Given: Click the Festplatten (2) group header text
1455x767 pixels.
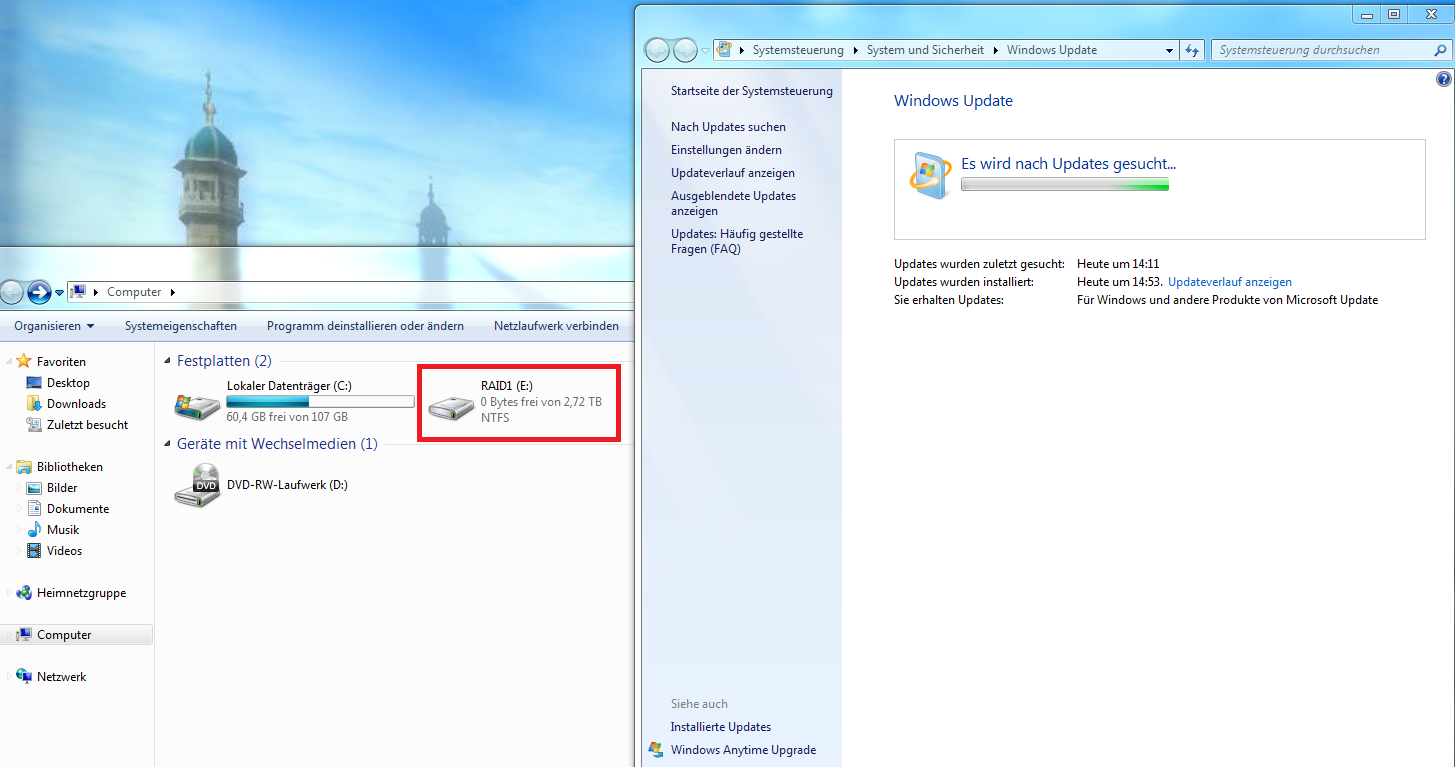Looking at the screenshot, I should click(224, 361).
